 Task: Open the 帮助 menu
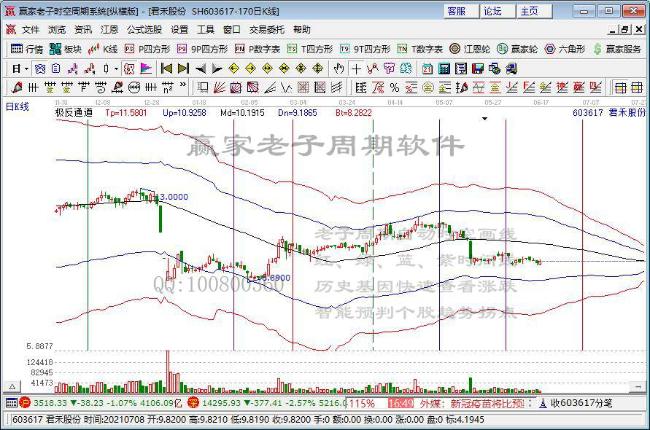click(302, 29)
